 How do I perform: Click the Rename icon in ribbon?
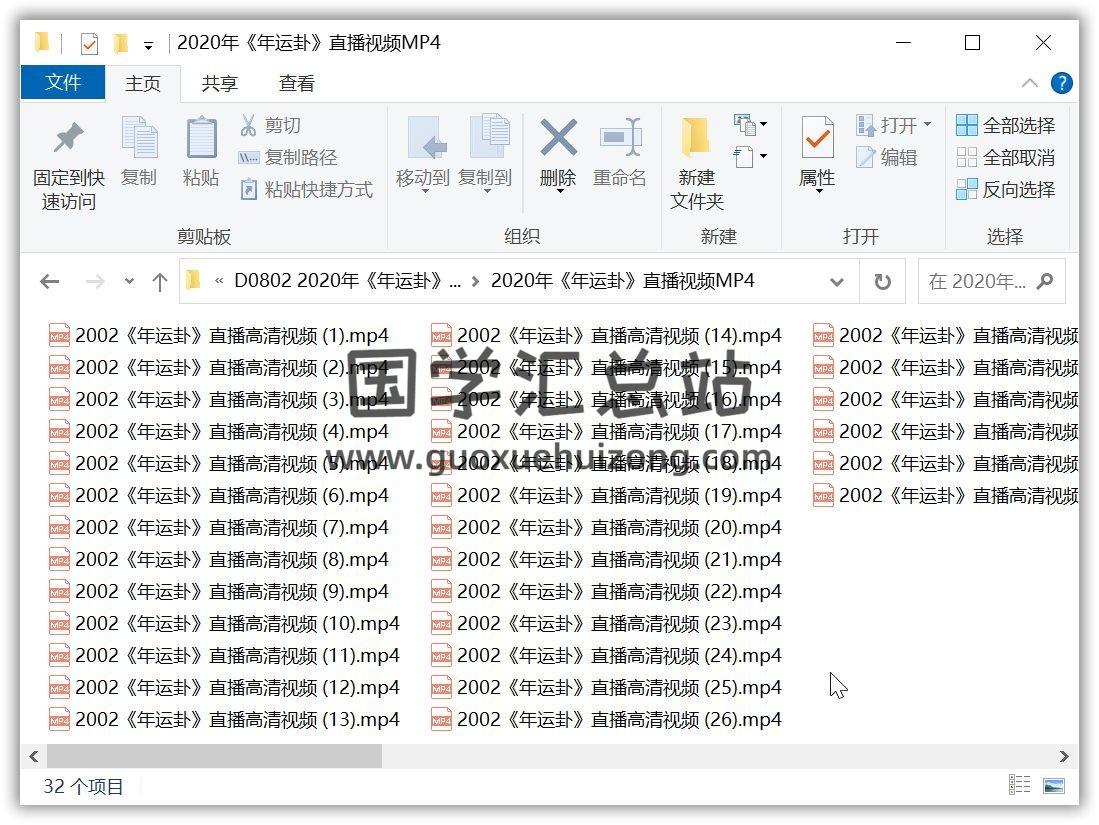(620, 140)
